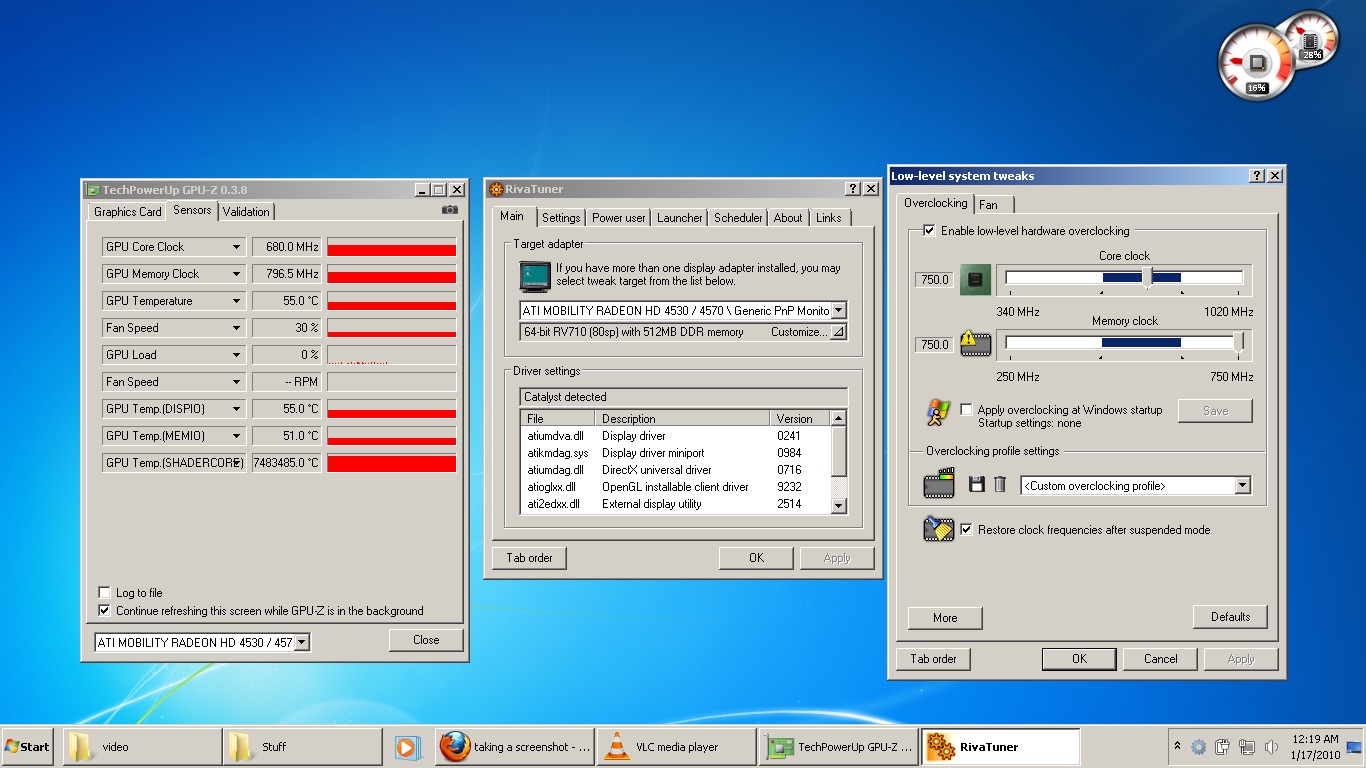The image size is (1366, 768).
Task: Open context help in Low-level system tweaks
Action: point(1257,176)
